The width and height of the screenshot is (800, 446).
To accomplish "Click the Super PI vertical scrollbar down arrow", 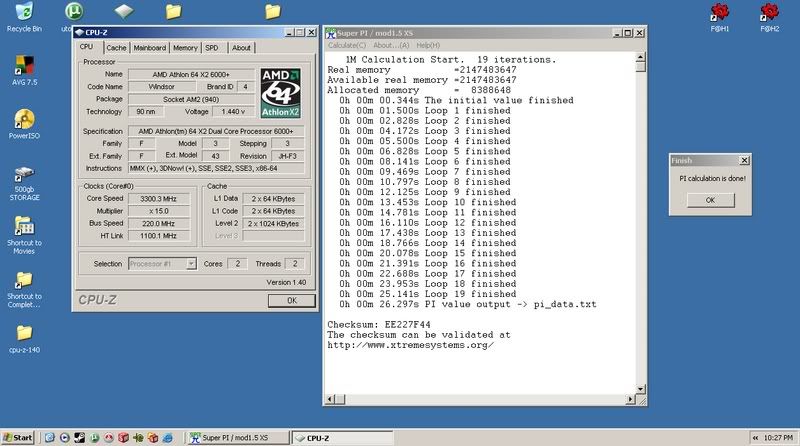I will point(641,389).
